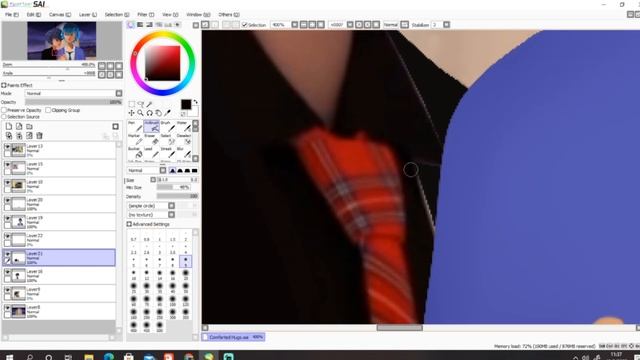Screen dimensions: 640x360
Task: Toggle visibility of Layer 22
Action: (x=7, y=237)
